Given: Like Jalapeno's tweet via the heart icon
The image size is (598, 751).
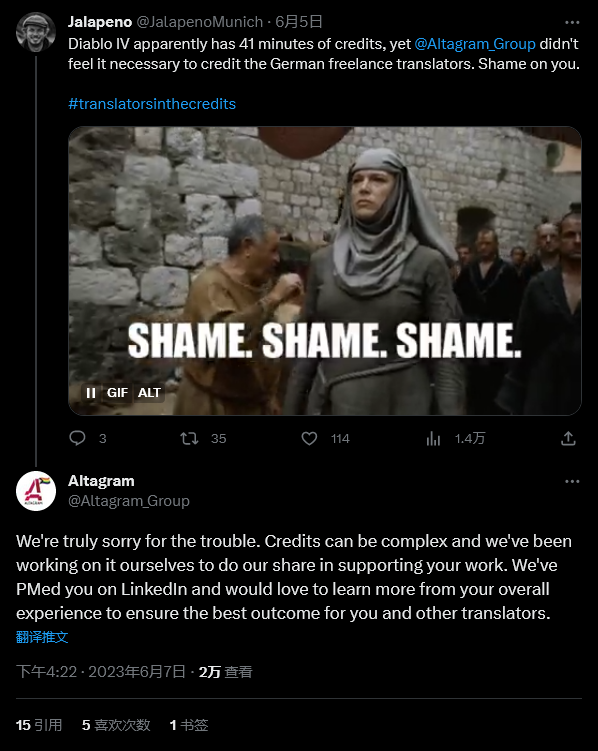Looking at the screenshot, I should (309, 438).
